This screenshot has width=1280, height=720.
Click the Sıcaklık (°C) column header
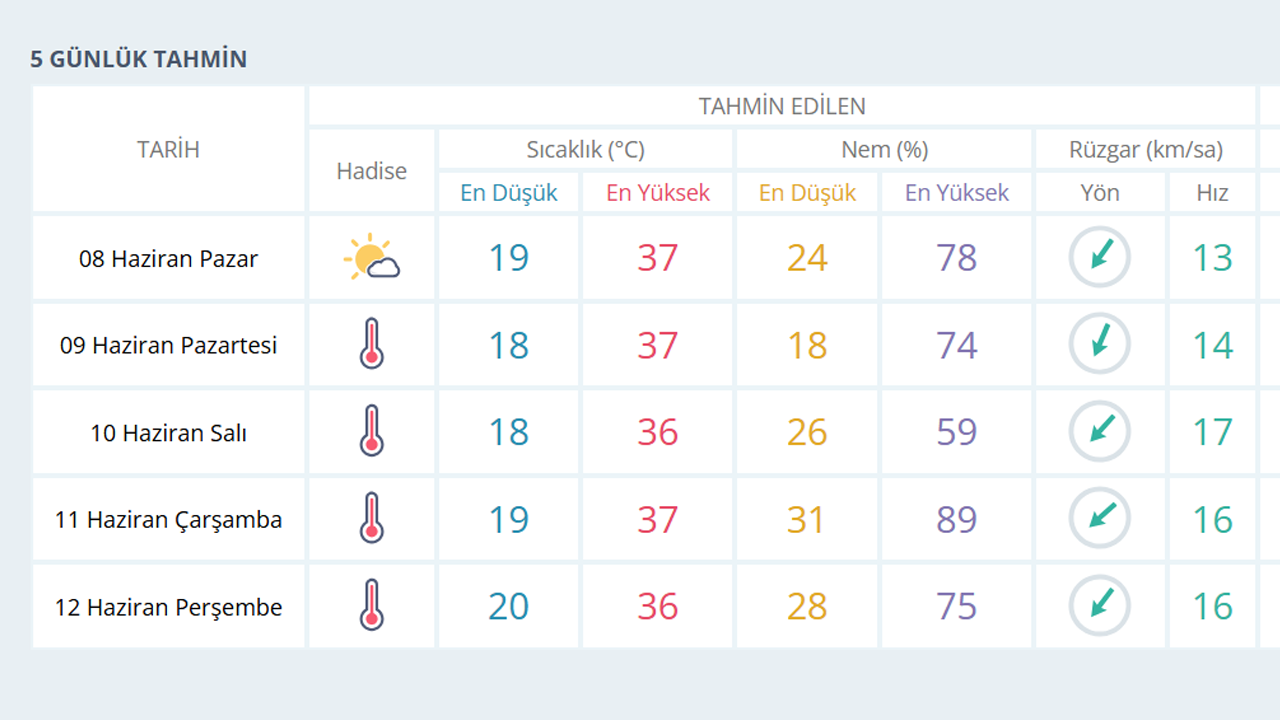tap(585, 150)
